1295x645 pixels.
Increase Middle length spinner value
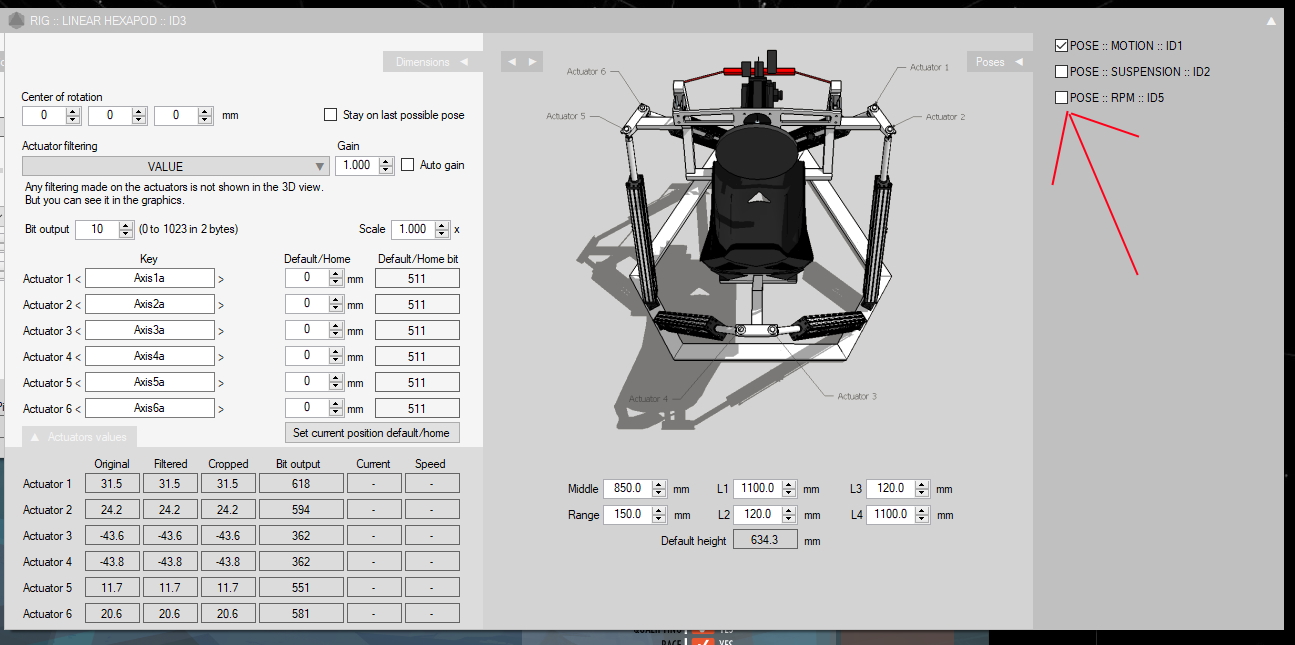click(x=658, y=485)
